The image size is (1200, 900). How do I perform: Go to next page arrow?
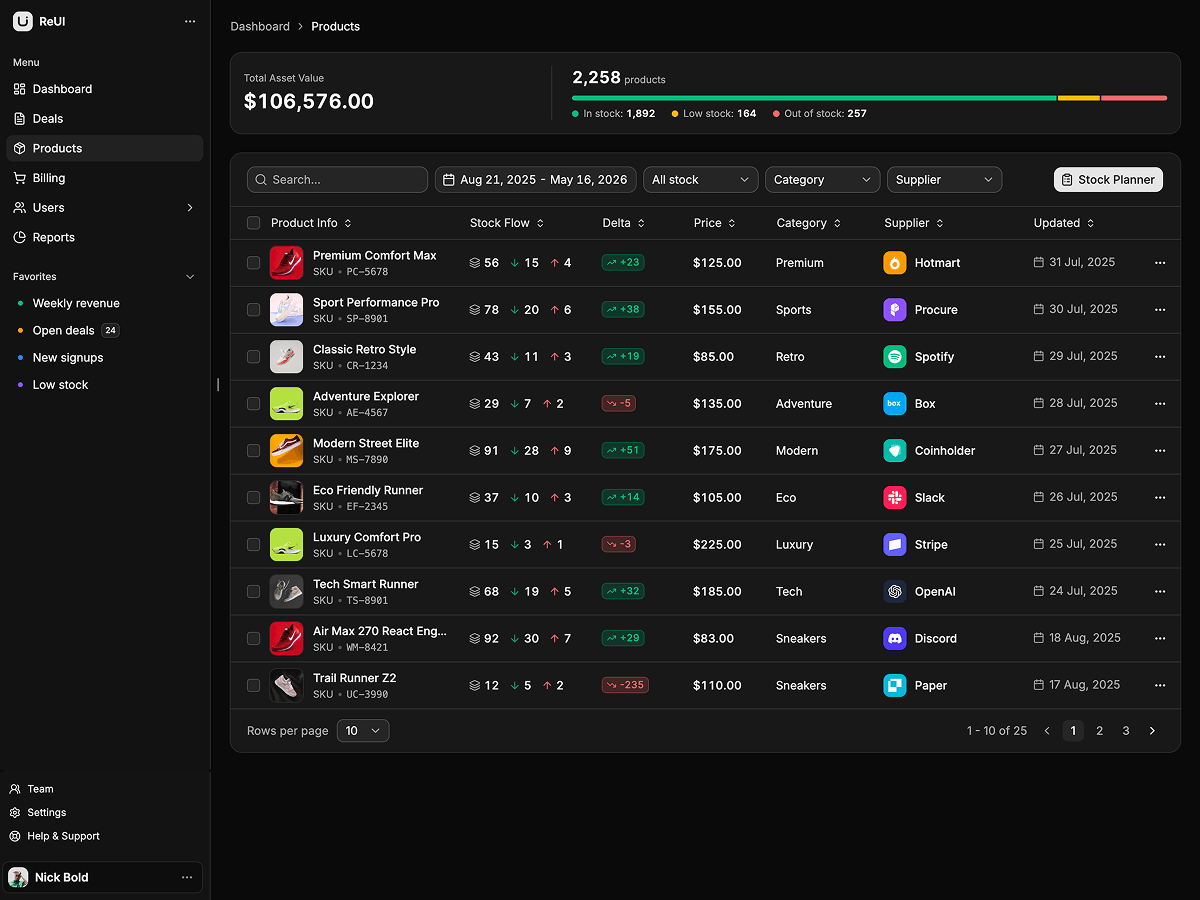coord(1152,731)
